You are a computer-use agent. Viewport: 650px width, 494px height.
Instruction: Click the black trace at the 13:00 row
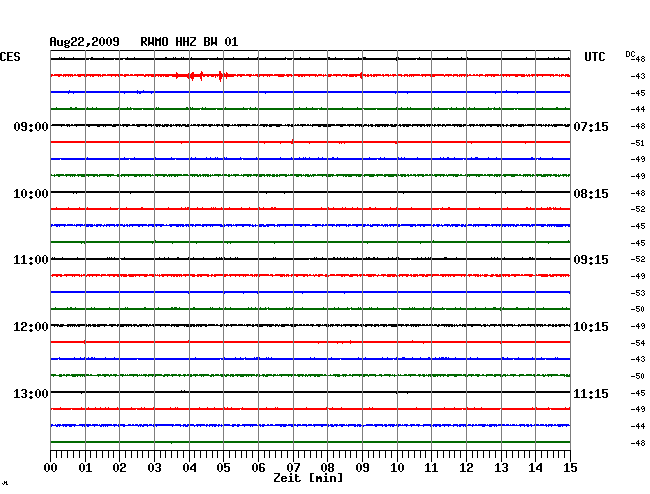pyautogui.click(x=310, y=392)
